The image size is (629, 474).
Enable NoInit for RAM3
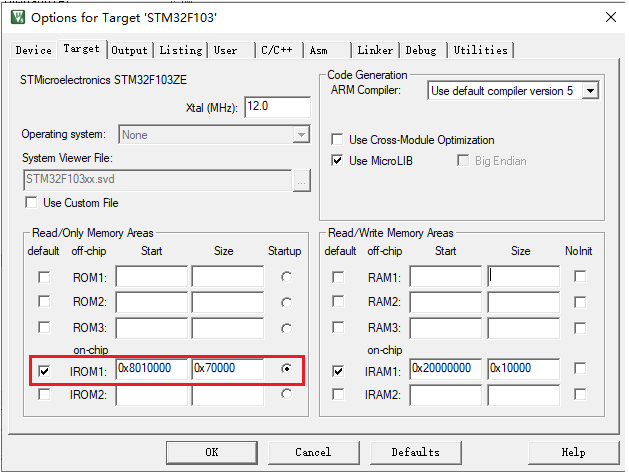(x=580, y=328)
